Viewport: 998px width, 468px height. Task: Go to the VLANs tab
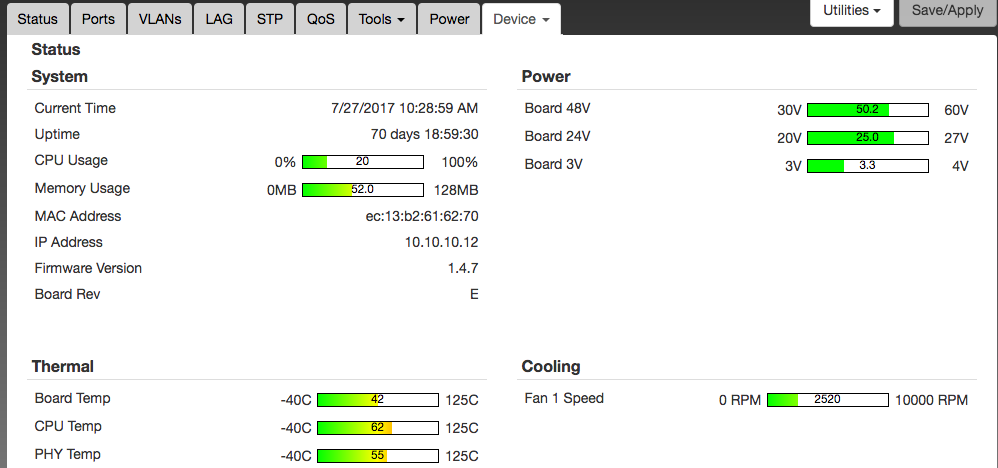click(x=158, y=19)
